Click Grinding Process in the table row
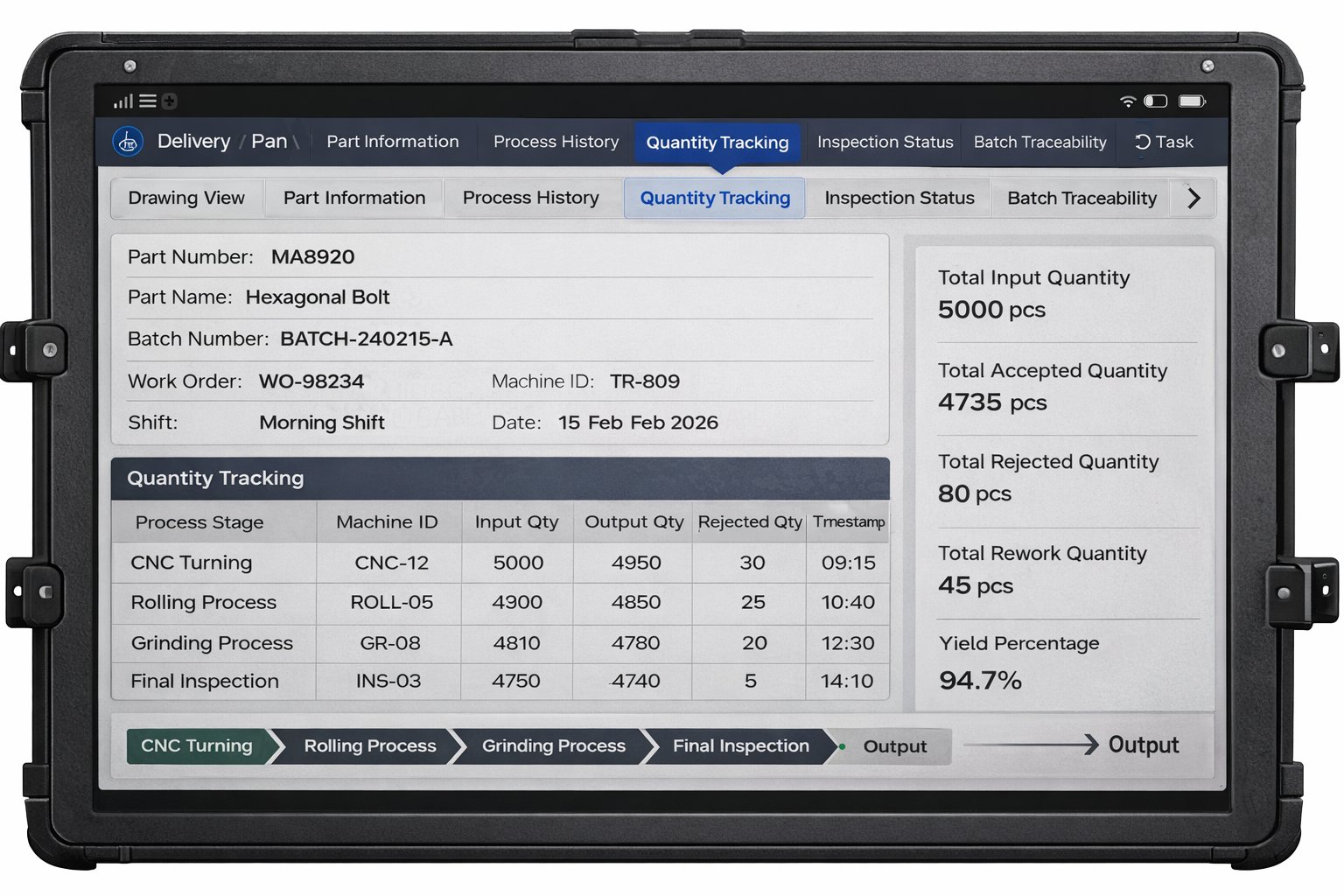The image size is (1344, 896). 212,643
